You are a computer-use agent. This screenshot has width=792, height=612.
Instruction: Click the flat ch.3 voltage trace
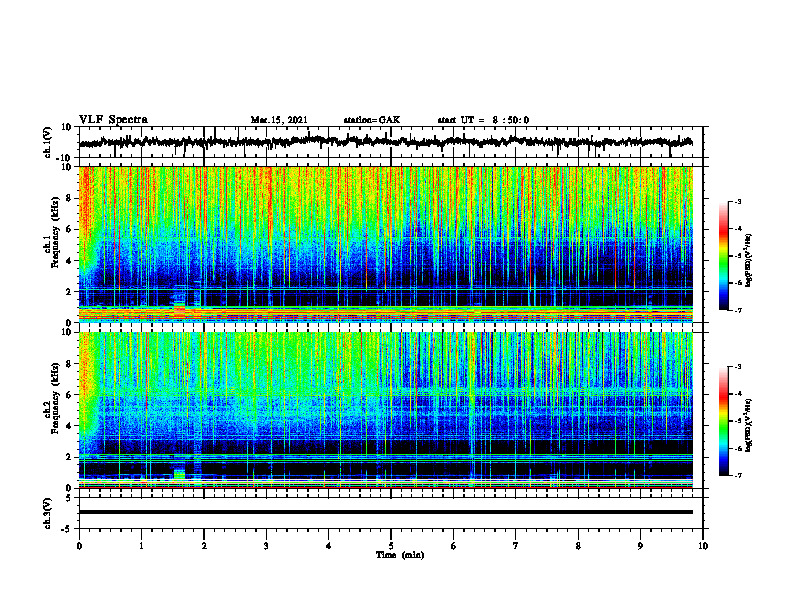coord(385,512)
